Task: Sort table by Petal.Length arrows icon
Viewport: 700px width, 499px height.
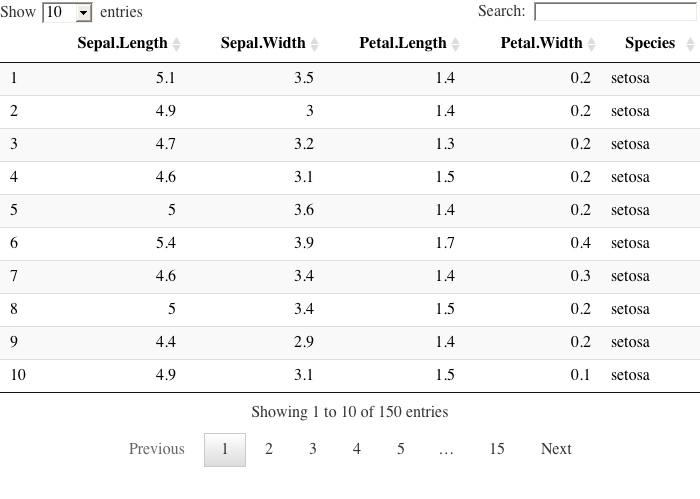Action: (x=456, y=44)
